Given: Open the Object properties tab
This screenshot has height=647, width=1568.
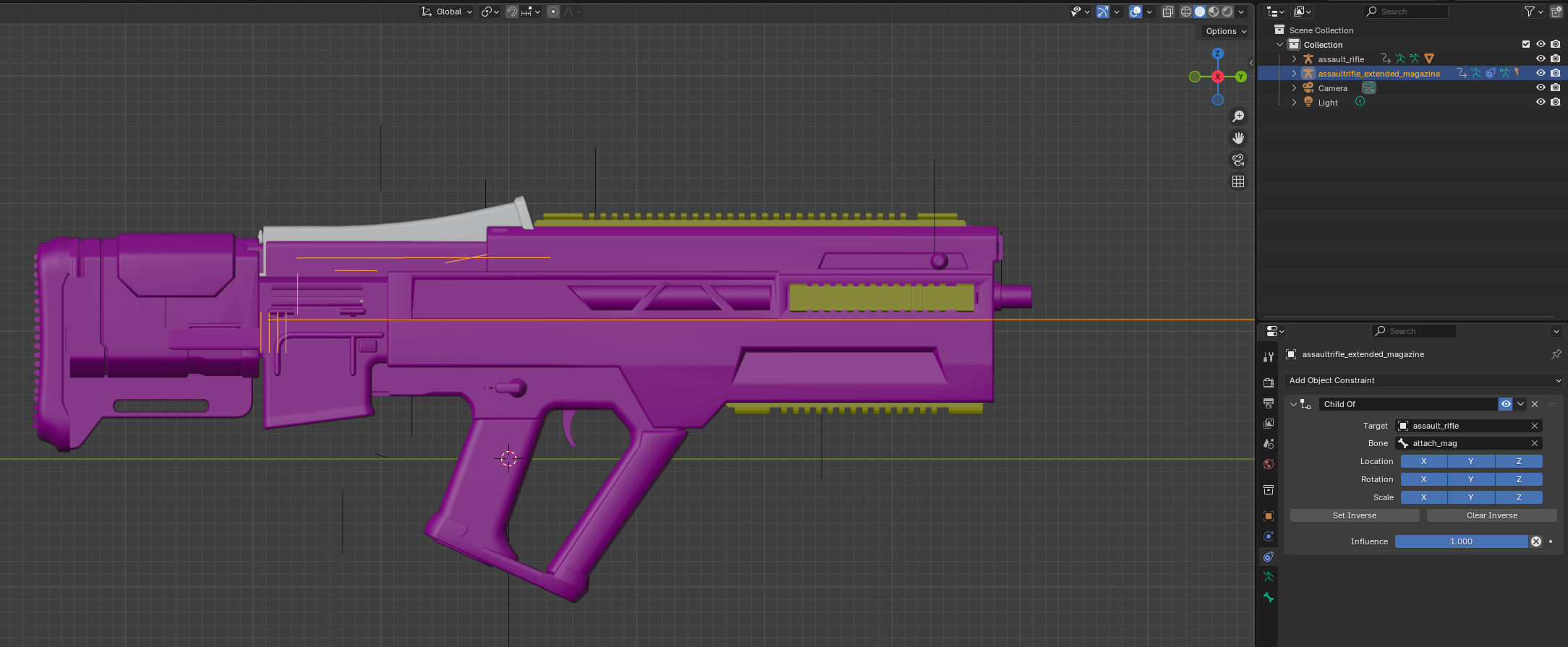Looking at the screenshot, I should [1268, 516].
